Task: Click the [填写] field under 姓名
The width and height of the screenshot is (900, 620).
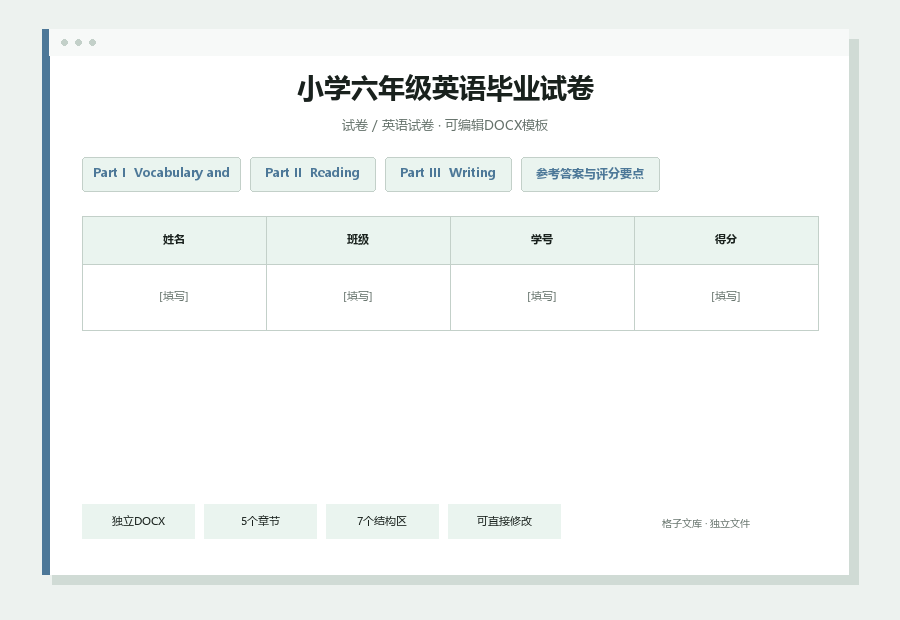Action: coord(174,297)
